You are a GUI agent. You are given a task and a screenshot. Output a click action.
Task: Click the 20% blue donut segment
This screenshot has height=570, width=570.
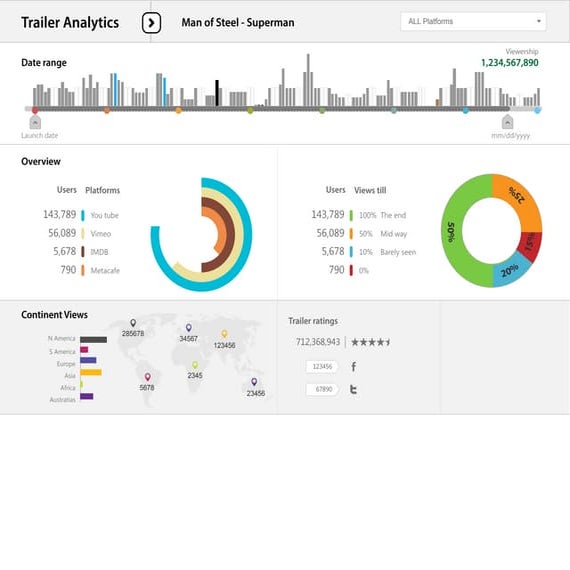tap(510, 271)
